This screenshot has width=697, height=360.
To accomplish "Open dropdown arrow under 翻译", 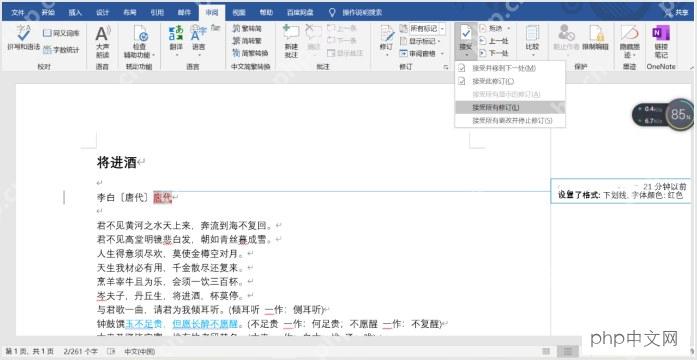I will click(176, 56).
